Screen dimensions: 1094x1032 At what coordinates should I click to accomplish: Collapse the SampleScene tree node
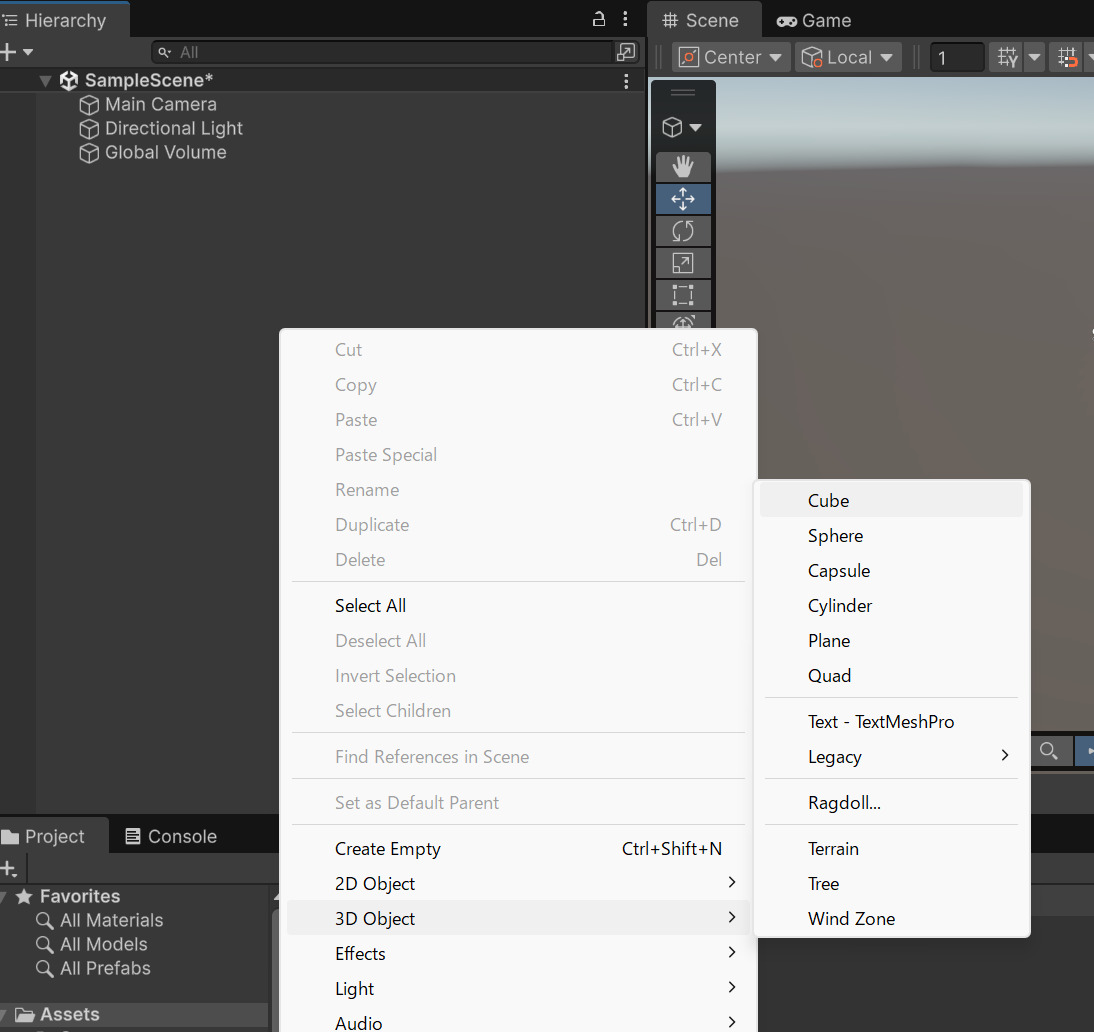pos(46,81)
